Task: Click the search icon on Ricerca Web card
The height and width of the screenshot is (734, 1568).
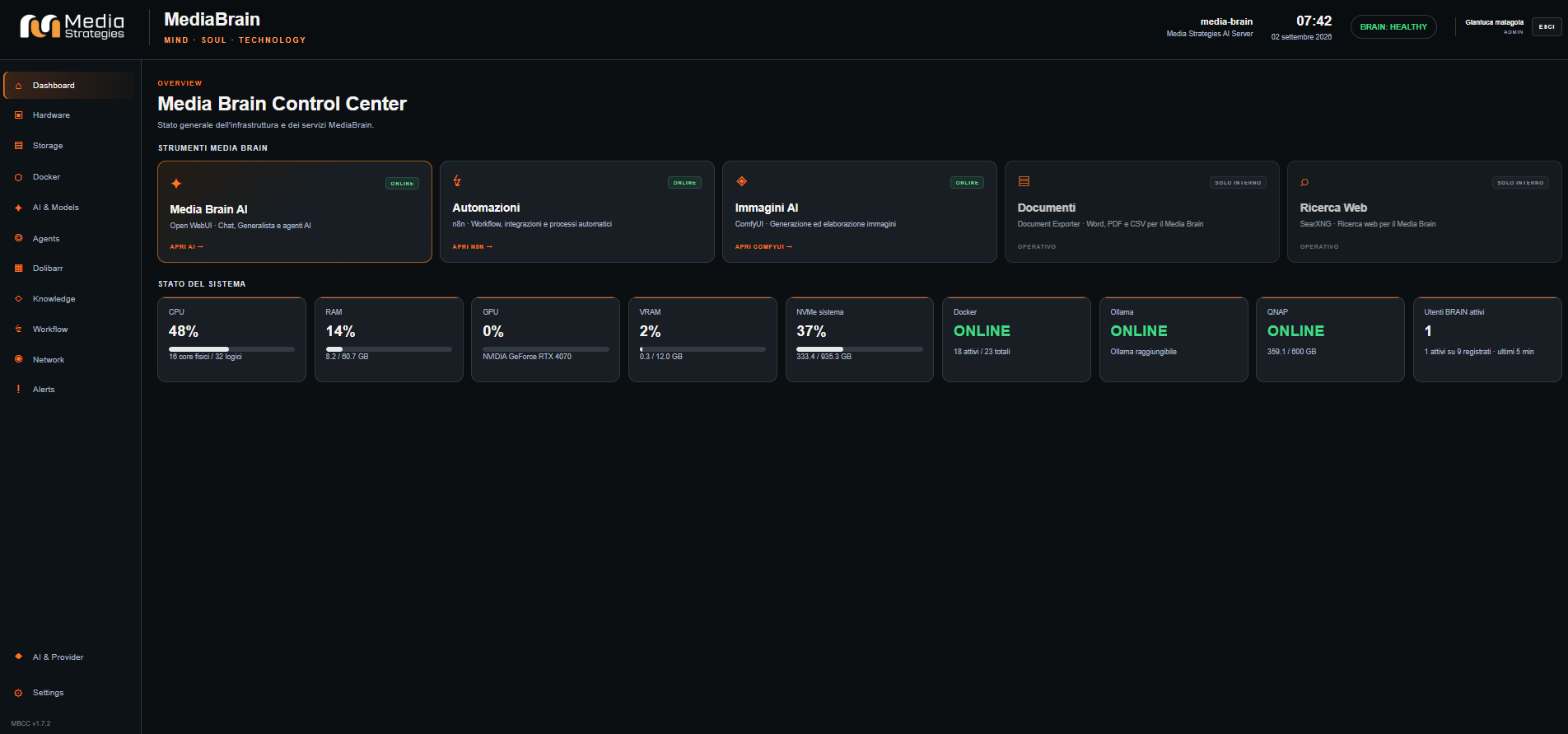Action: pyautogui.click(x=1304, y=182)
